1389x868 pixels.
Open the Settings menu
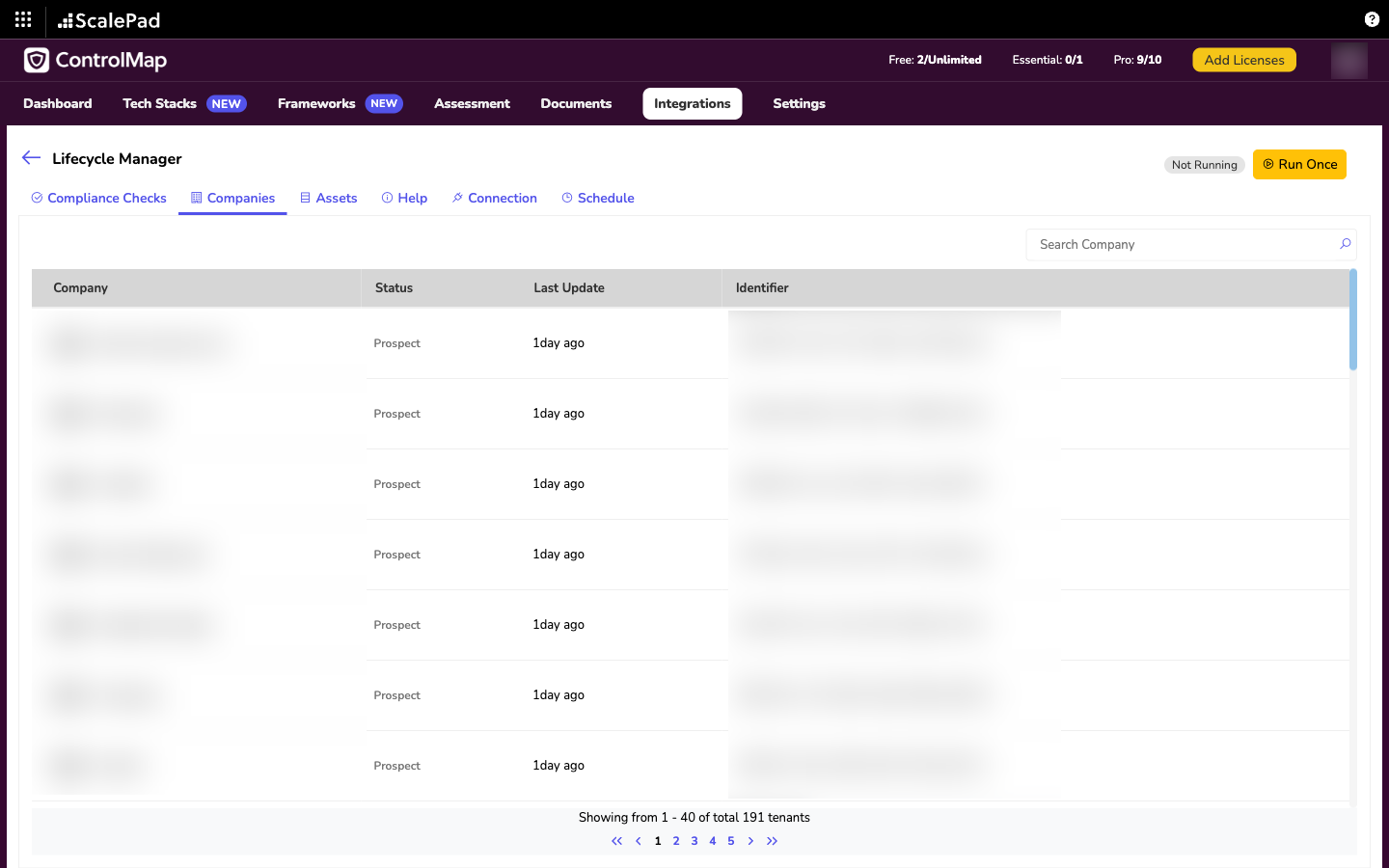[799, 103]
